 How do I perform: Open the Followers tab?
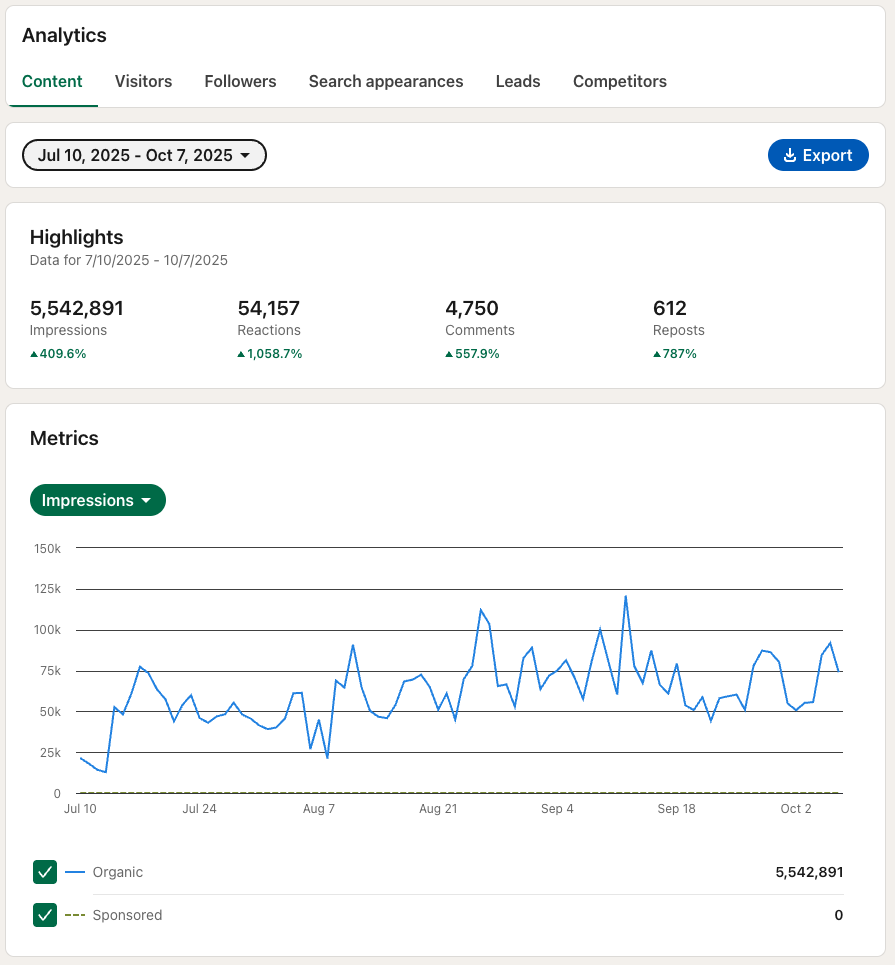pos(240,82)
